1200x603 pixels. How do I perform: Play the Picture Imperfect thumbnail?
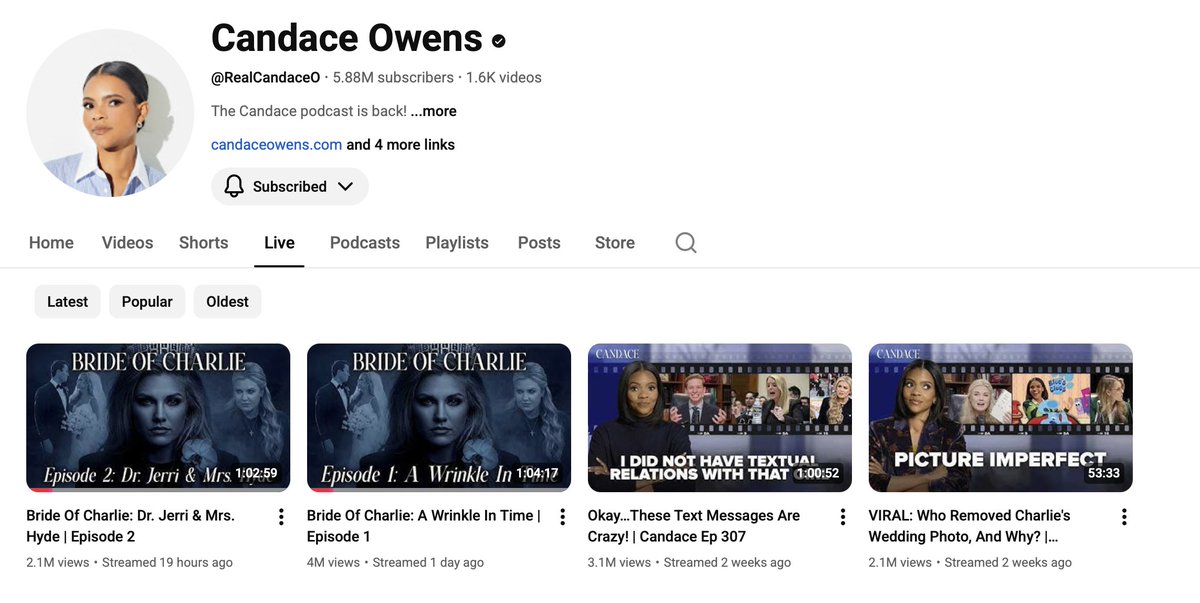[1001, 418]
